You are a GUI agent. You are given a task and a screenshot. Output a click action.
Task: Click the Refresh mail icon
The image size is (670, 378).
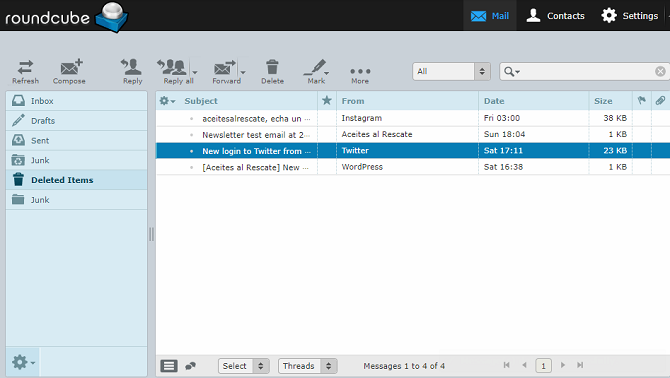click(x=25, y=71)
